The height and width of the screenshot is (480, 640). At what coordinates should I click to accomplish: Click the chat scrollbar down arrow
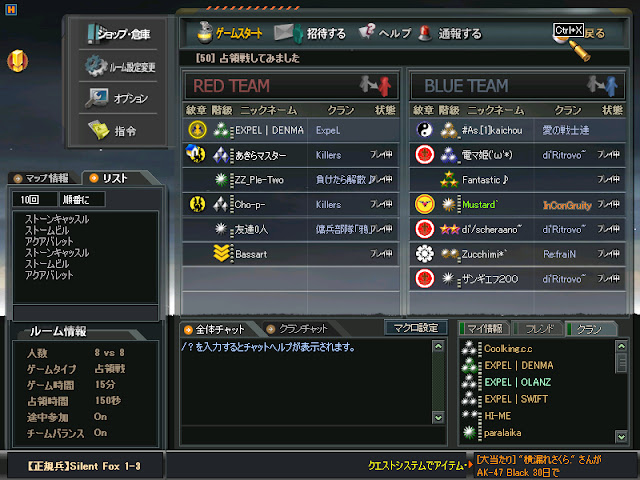(438, 418)
